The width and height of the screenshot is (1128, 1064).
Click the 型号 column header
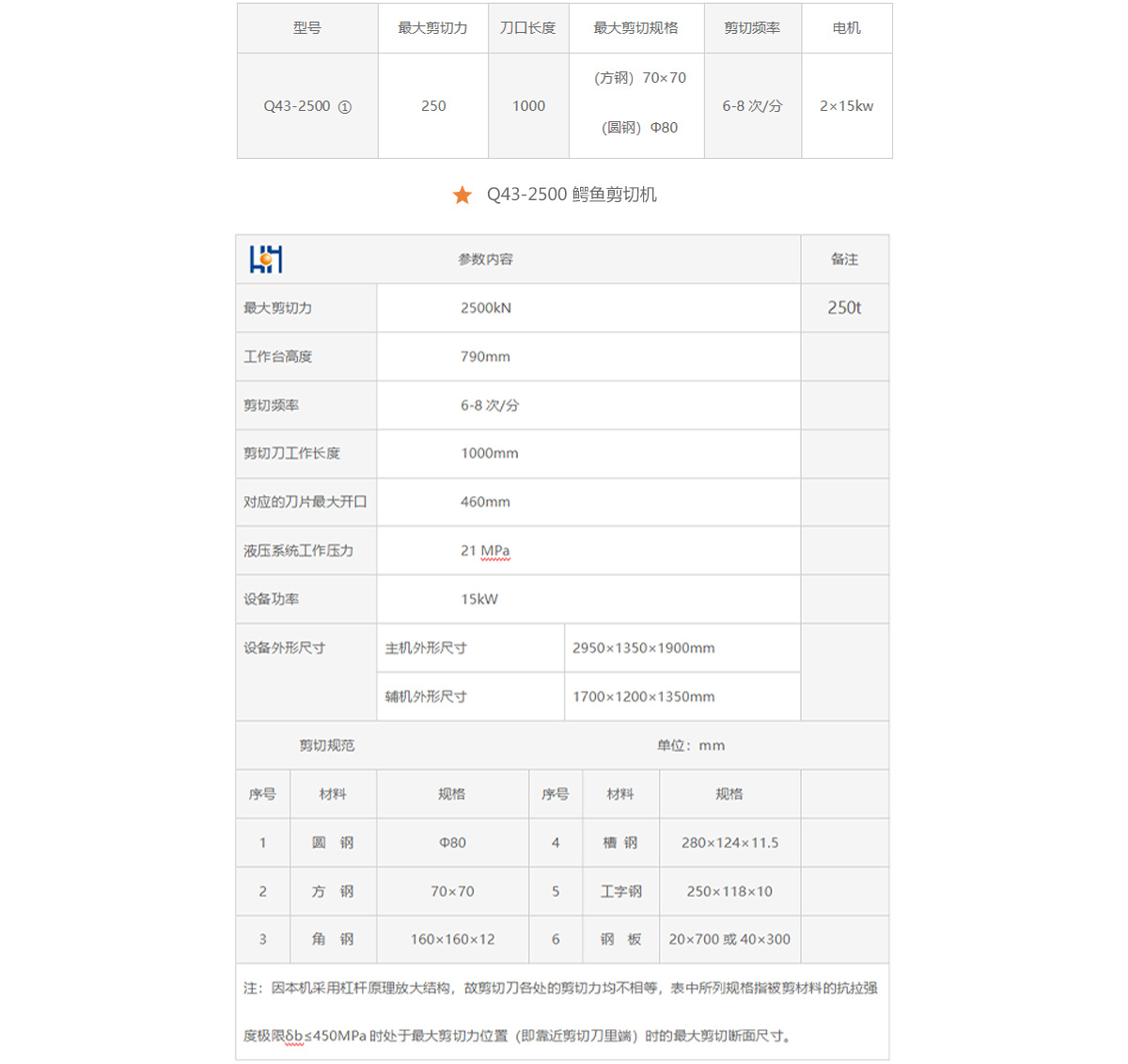(x=307, y=28)
